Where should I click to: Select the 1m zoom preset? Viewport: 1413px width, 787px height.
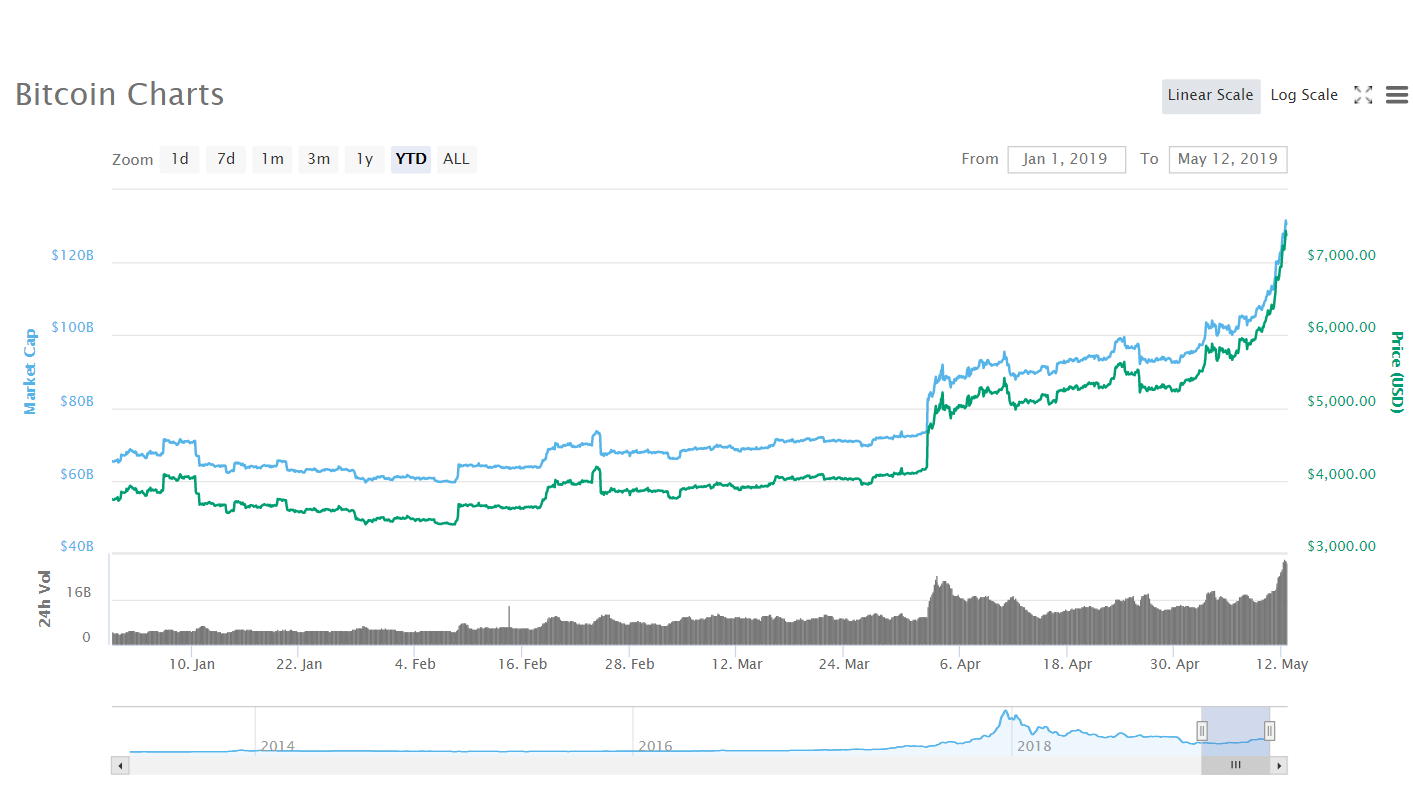click(271, 158)
